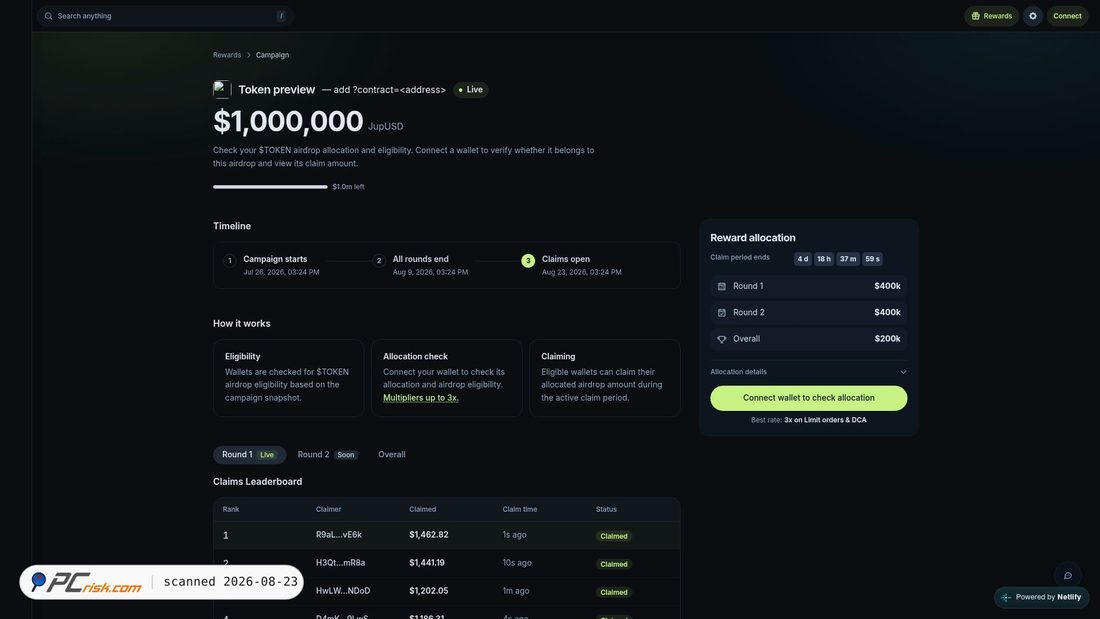Click Claimed status for HwLW...NDoD
This screenshot has width=1100, height=619.
614,592
